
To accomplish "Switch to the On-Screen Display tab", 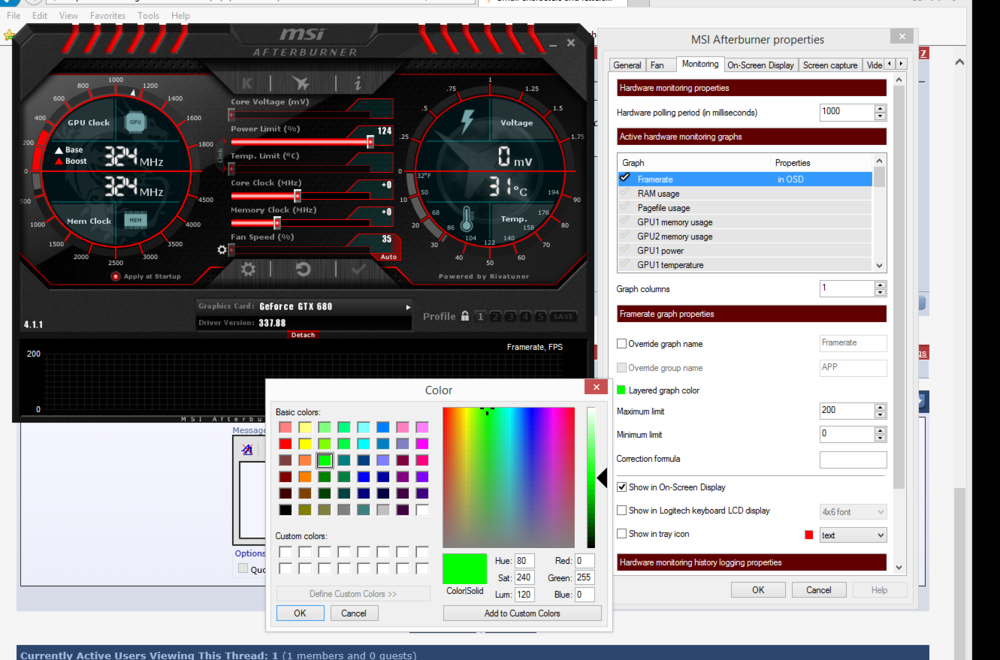I will click(x=760, y=65).
